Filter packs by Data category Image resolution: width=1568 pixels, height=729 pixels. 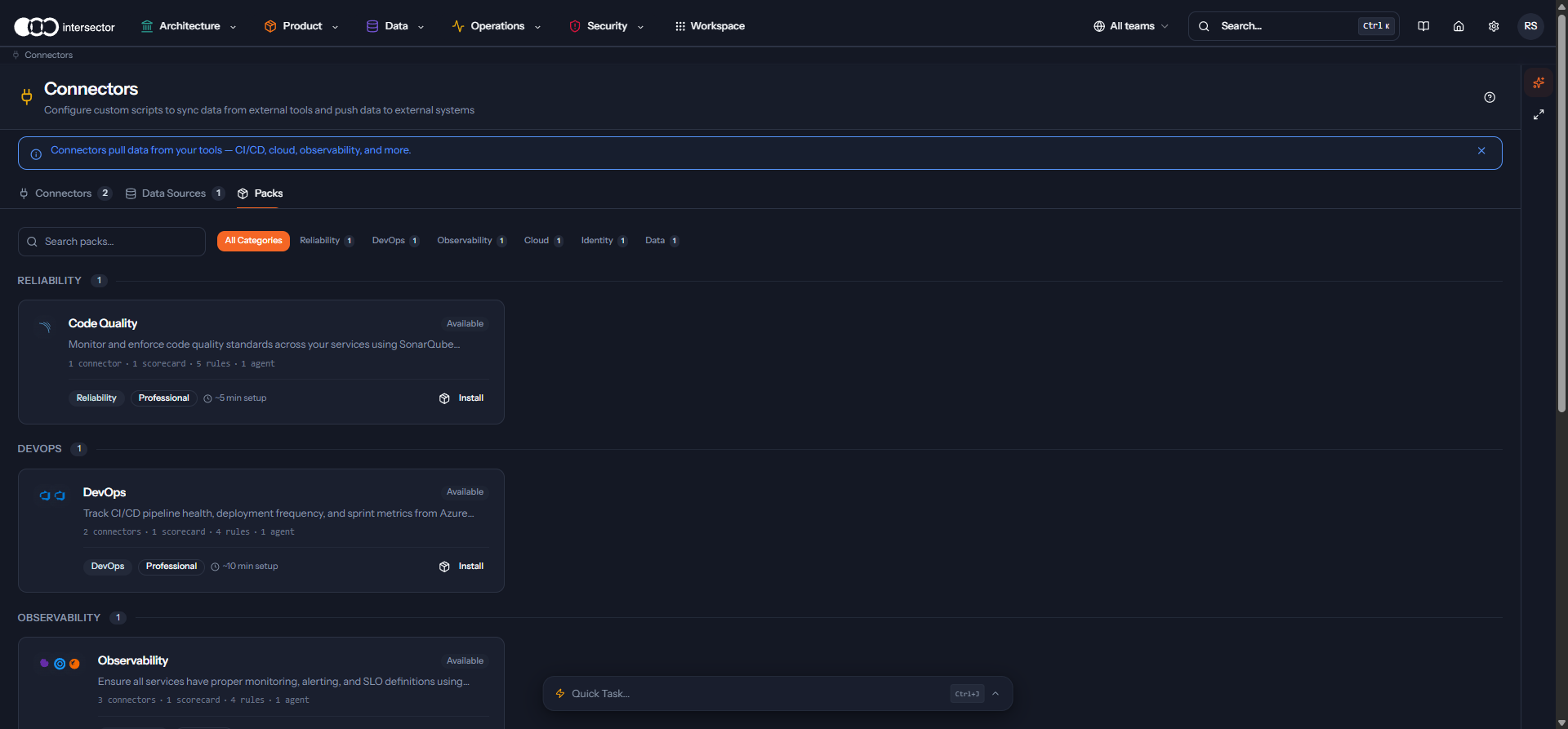point(661,241)
